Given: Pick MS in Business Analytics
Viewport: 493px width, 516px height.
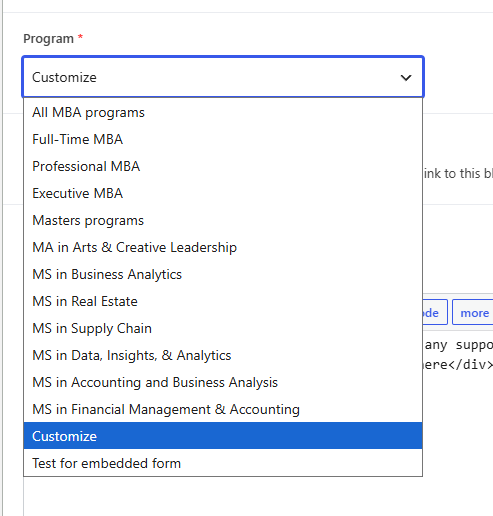Looking at the screenshot, I should pos(223,274).
